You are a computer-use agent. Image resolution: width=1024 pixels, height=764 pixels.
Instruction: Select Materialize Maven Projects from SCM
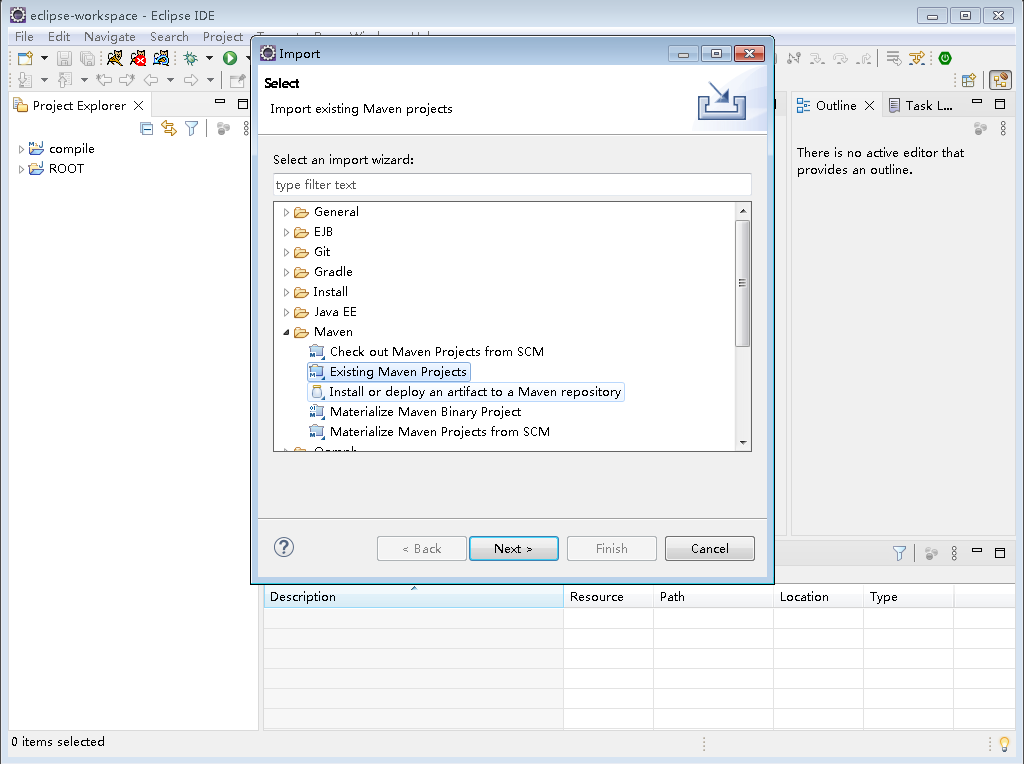tap(430, 432)
